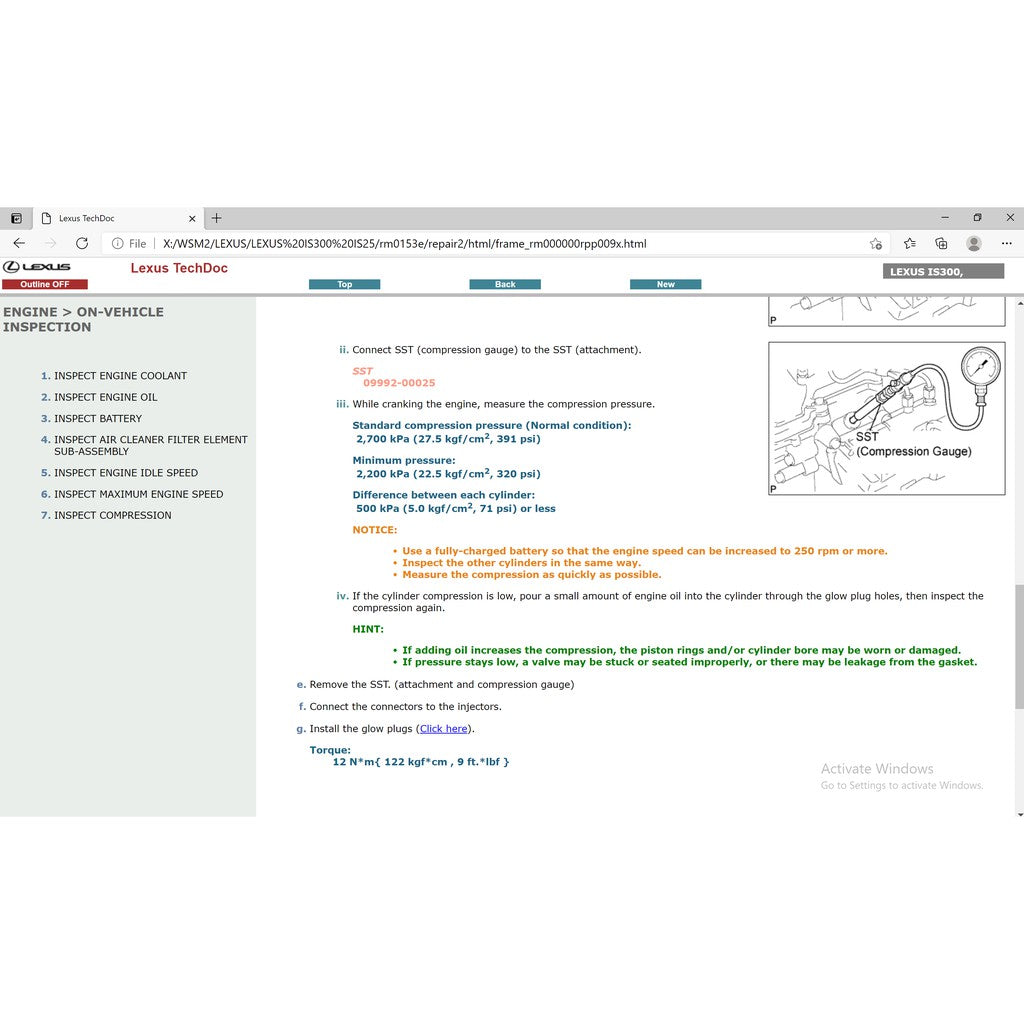1024x1024 pixels.
Task: Open the browser settings ellipsis menu
Action: (x=1007, y=243)
